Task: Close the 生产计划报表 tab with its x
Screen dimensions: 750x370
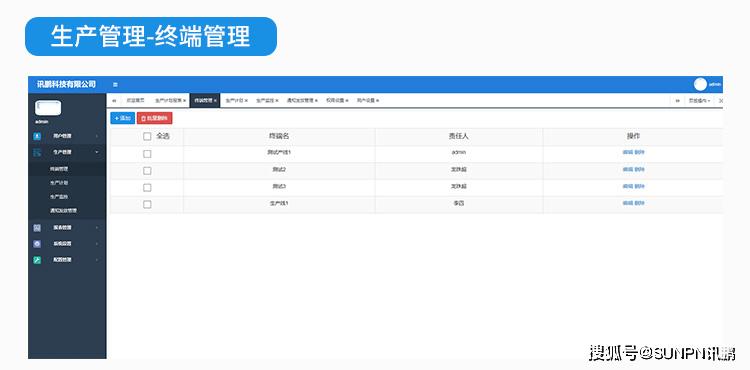Action: tap(185, 101)
